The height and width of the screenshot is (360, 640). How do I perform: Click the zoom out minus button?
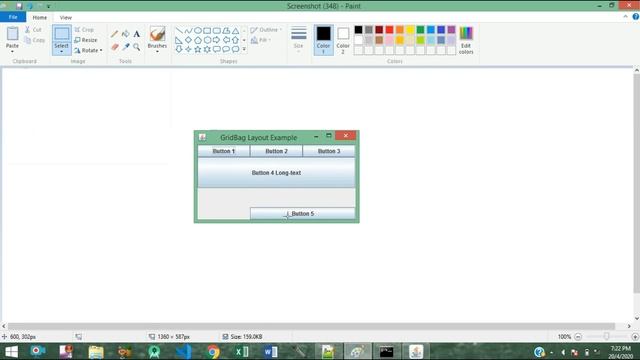pos(578,337)
